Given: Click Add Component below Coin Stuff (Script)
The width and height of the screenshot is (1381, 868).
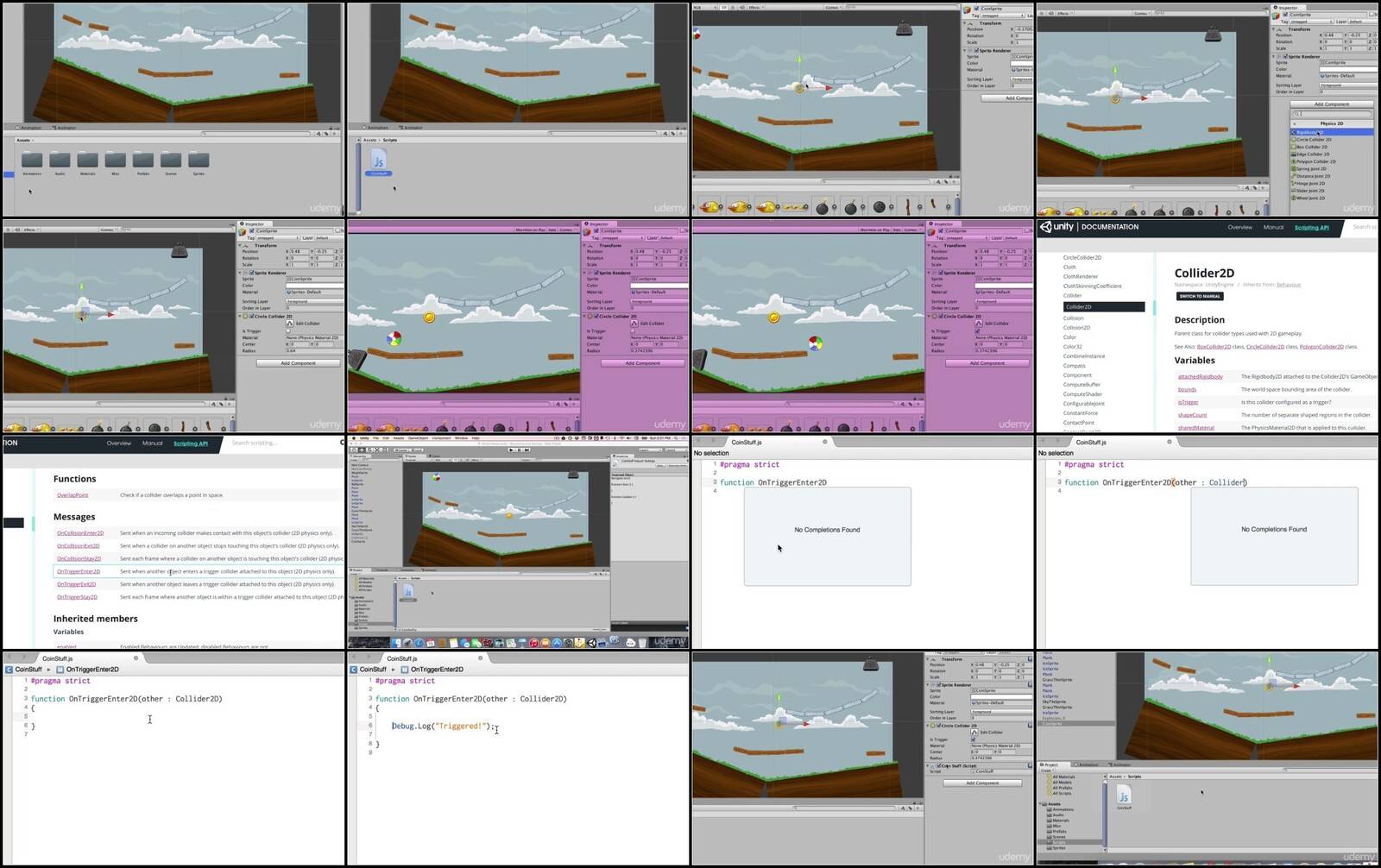Looking at the screenshot, I should (x=983, y=783).
